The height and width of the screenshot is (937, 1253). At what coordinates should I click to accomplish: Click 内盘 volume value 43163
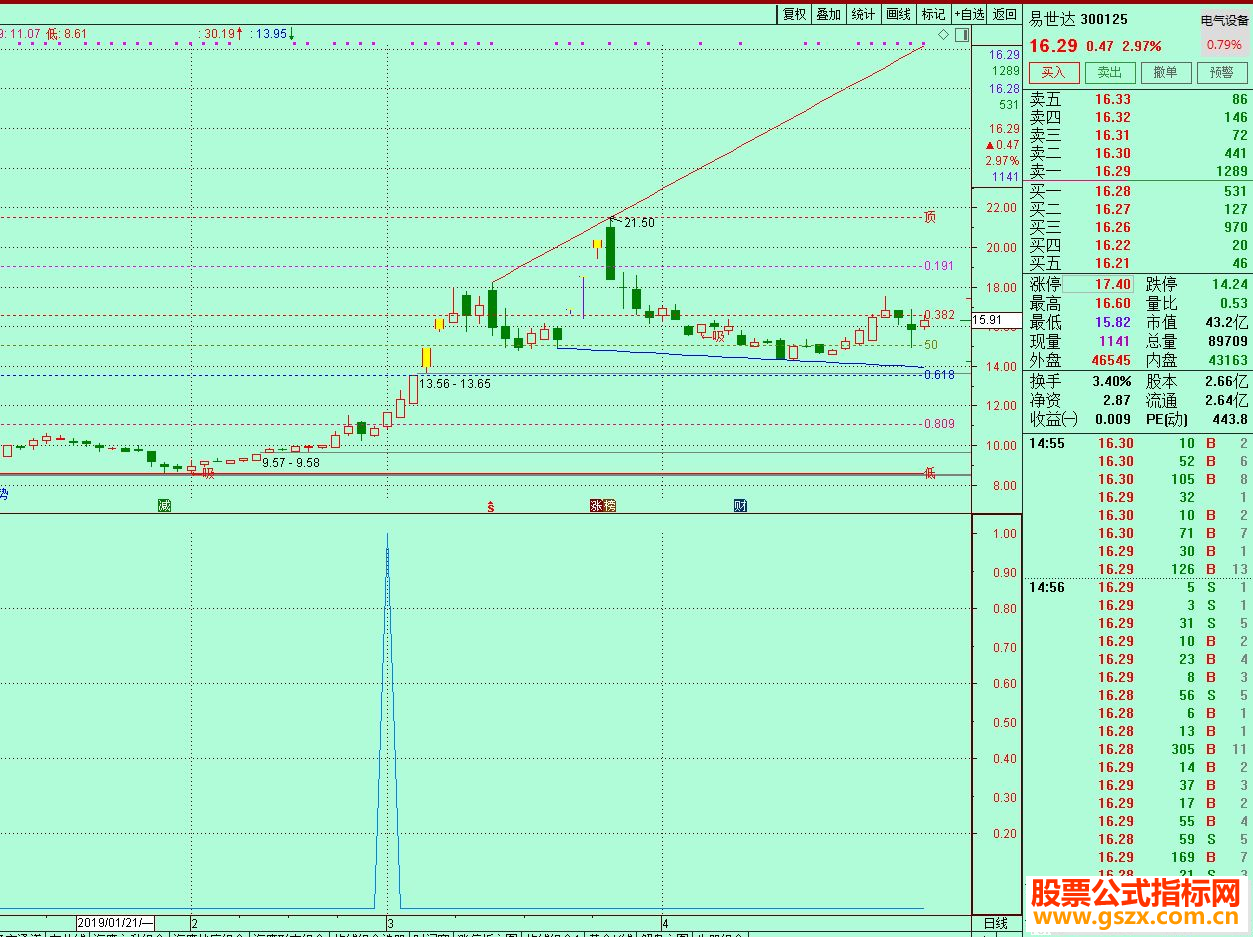tap(1228, 360)
